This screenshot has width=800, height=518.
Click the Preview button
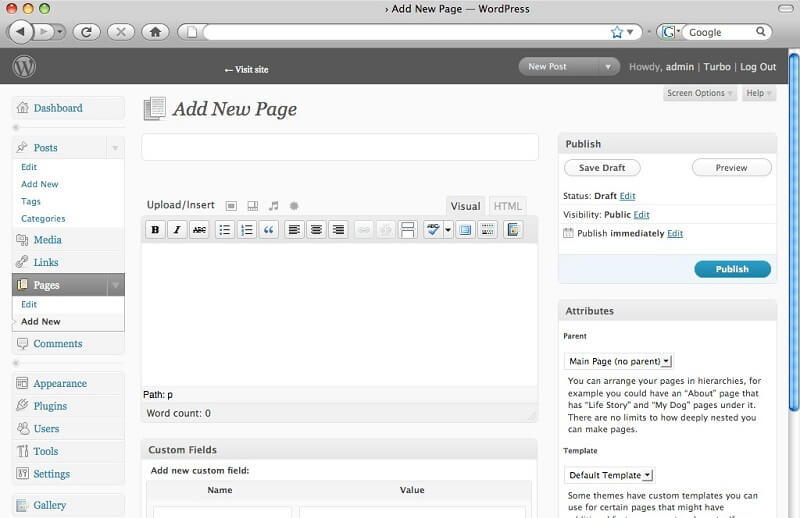pyautogui.click(x=731, y=167)
